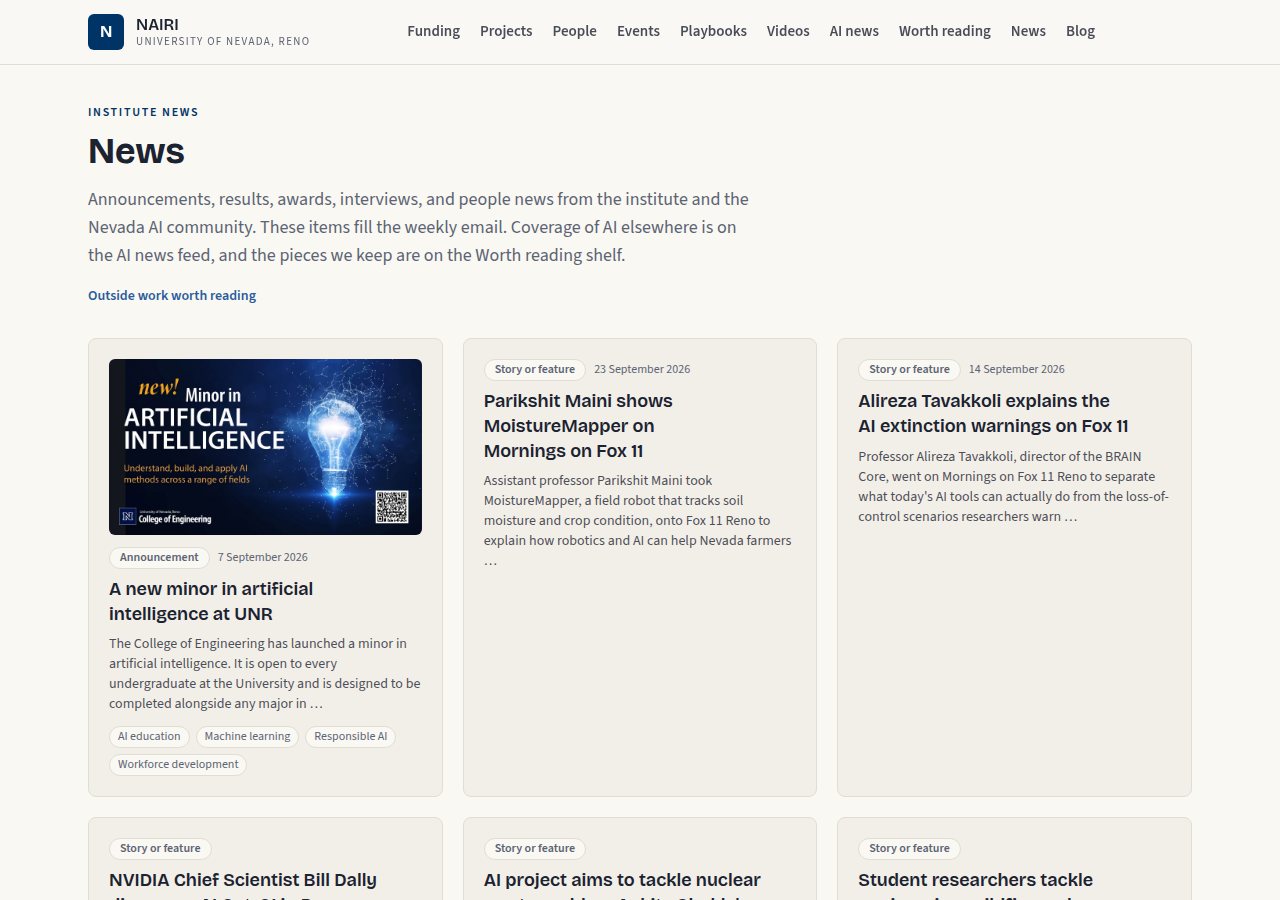Click the NAIRI logo icon

106,32
